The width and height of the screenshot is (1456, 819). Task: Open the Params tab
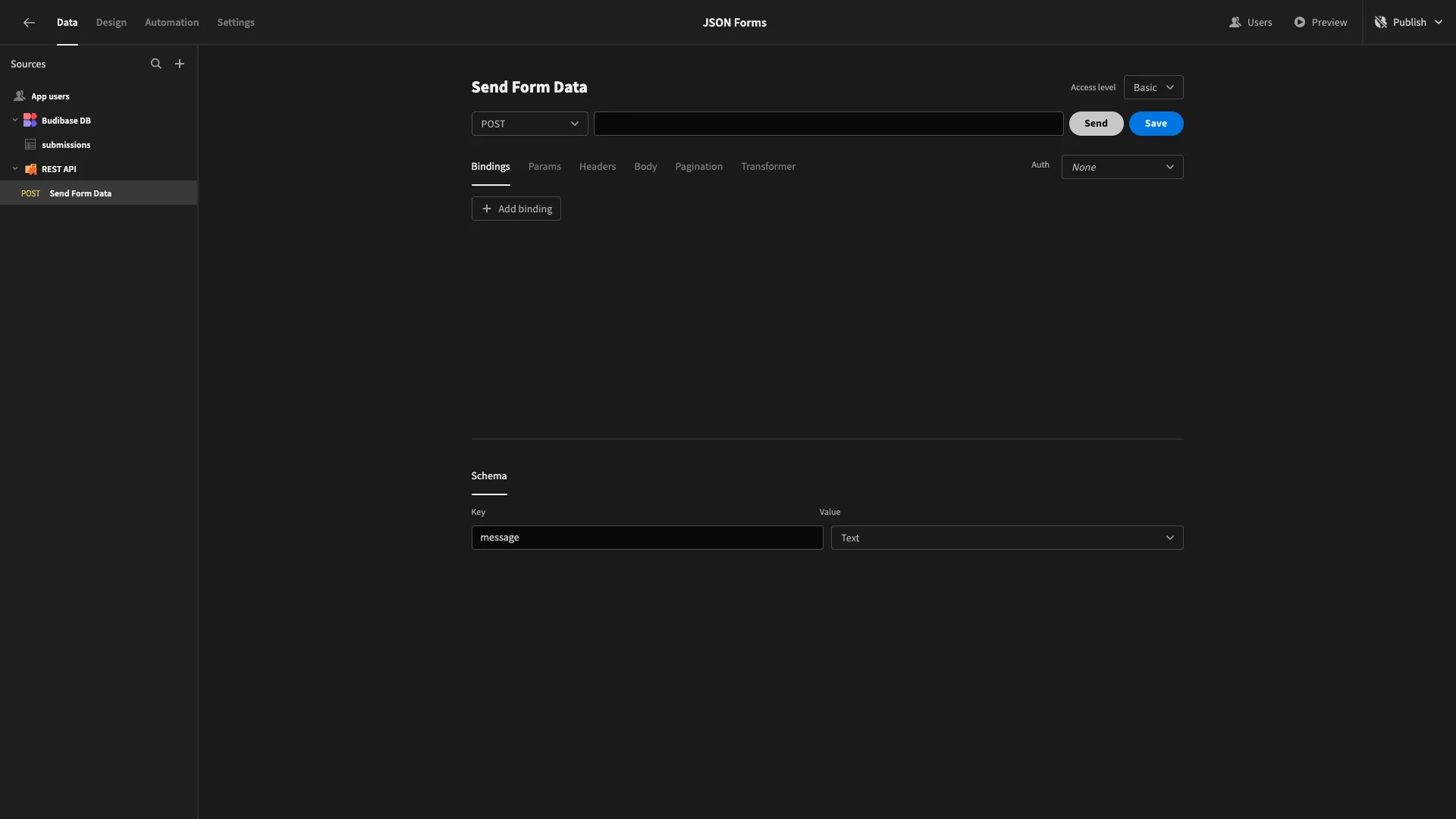click(544, 166)
